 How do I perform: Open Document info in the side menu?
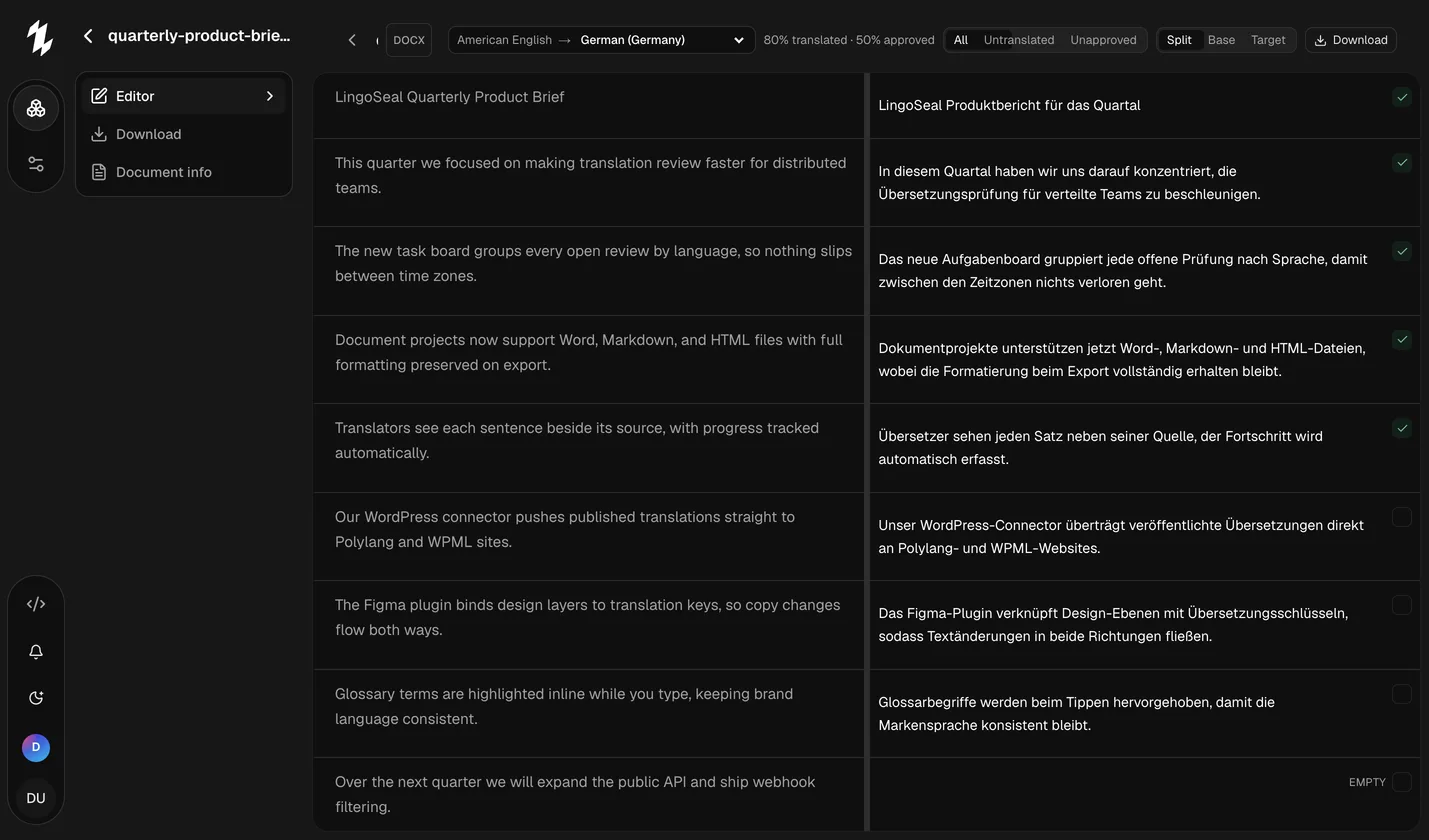click(184, 172)
